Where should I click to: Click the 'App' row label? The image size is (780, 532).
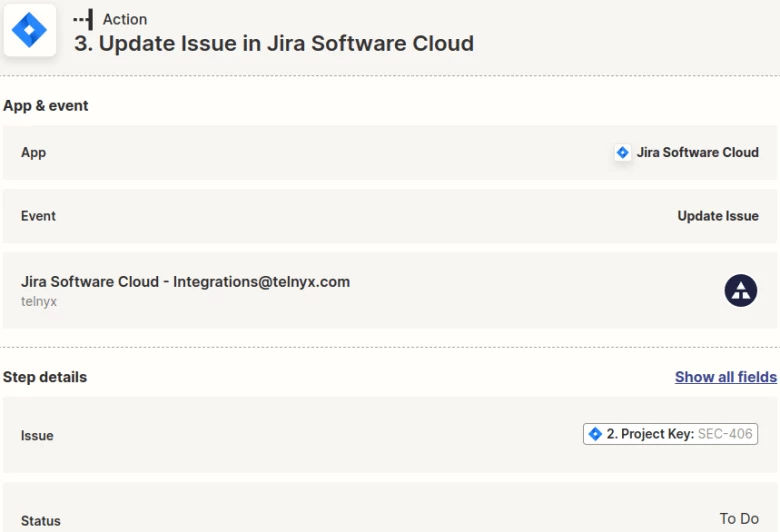click(x=33, y=153)
